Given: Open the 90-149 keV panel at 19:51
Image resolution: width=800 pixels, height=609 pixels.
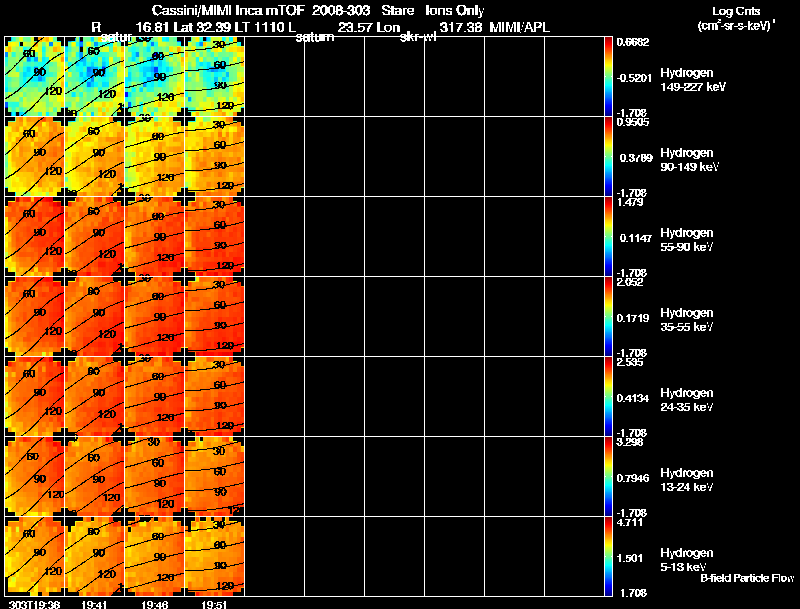Looking at the screenshot, I should (214, 156).
